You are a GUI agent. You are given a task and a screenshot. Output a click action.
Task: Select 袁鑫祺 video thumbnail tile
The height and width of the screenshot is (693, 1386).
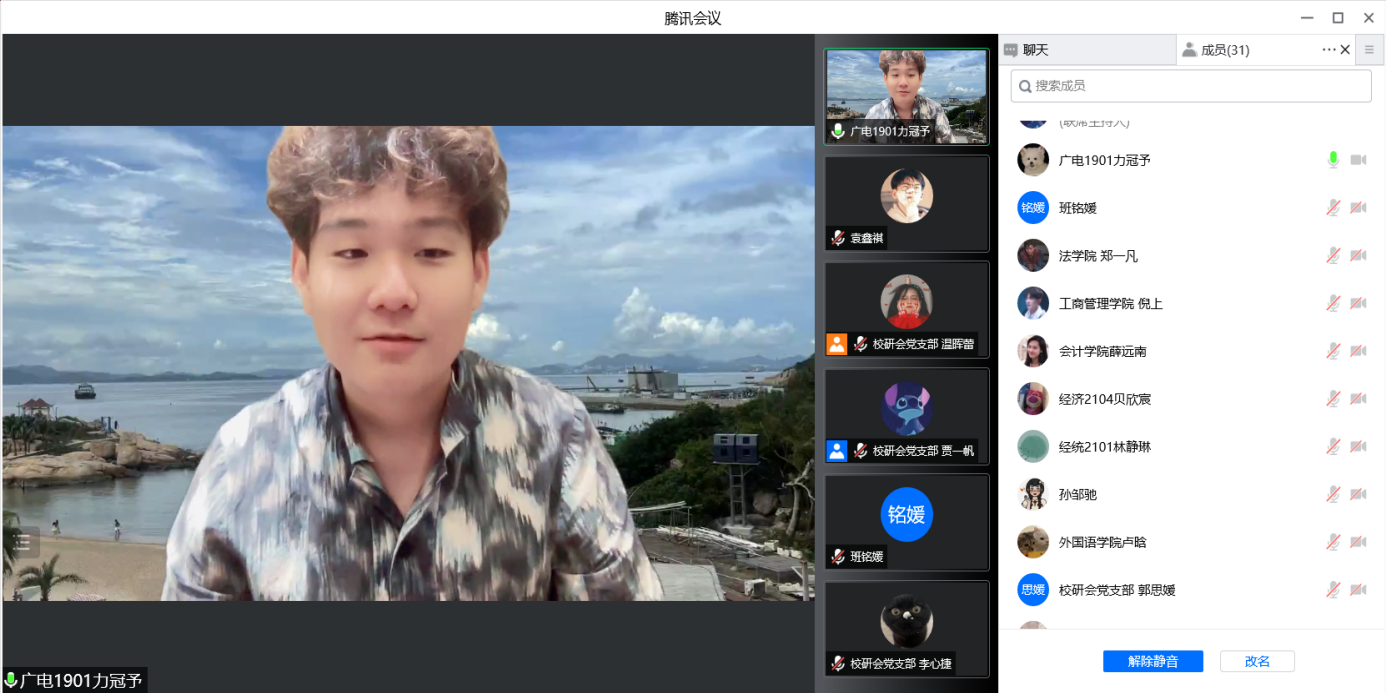pyautogui.click(x=906, y=203)
